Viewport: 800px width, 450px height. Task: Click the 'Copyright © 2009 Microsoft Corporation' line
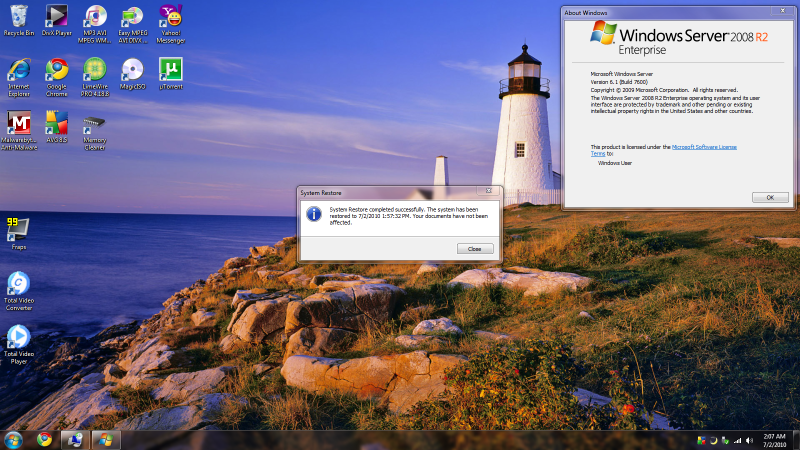click(x=664, y=90)
